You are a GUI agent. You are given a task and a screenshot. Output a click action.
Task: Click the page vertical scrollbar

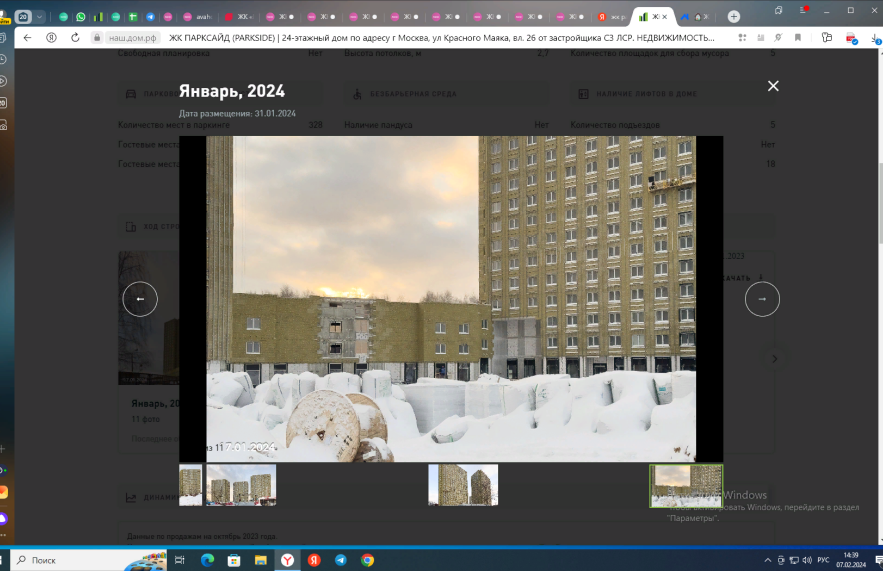pyautogui.click(x=880, y=203)
